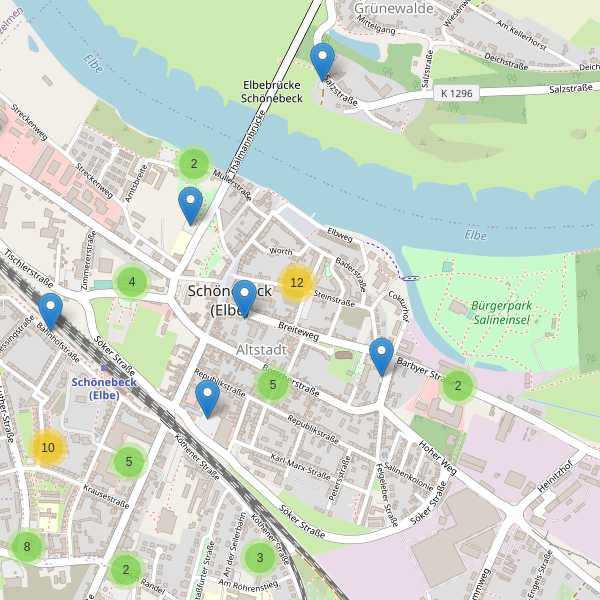Click the Schönebeck (Elbe) train station label
This screenshot has width=600, height=600.
point(104,388)
